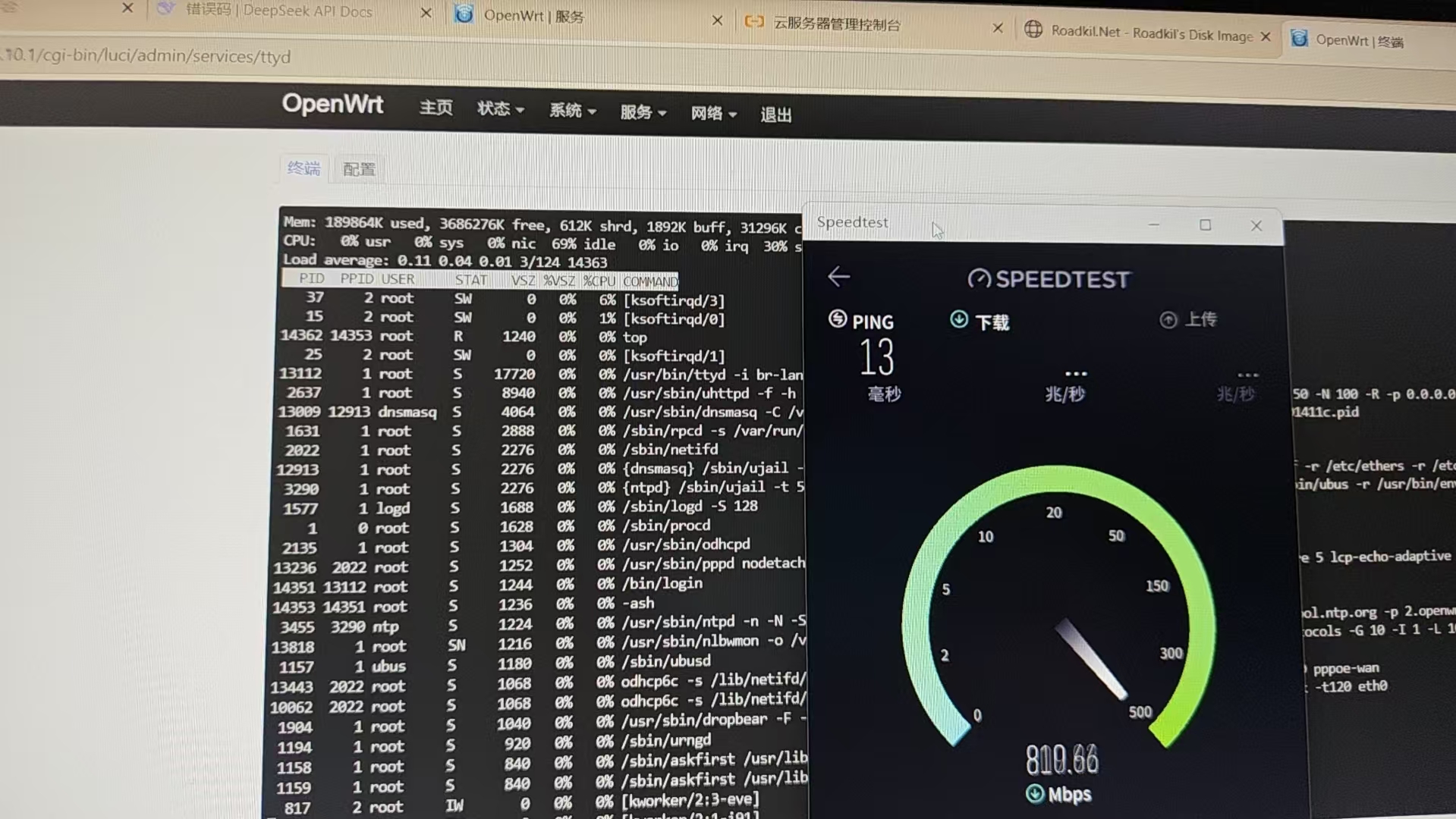Viewport: 1456px width, 819px height.
Task: Click the PID column header in terminal
Action: (311, 279)
